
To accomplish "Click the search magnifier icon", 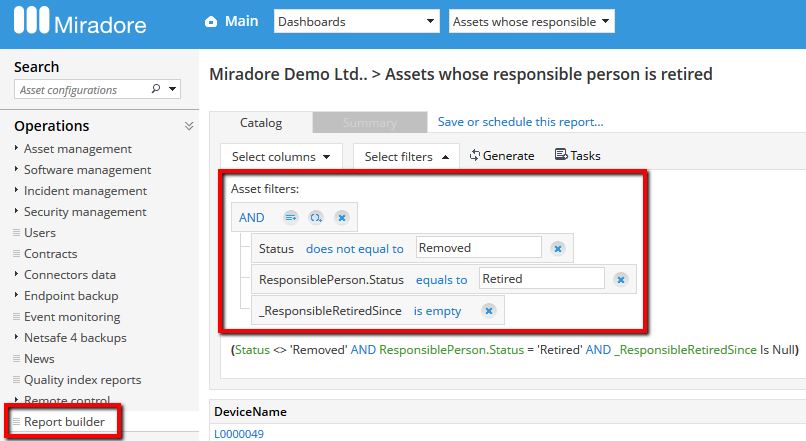I will tap(156, 89).
